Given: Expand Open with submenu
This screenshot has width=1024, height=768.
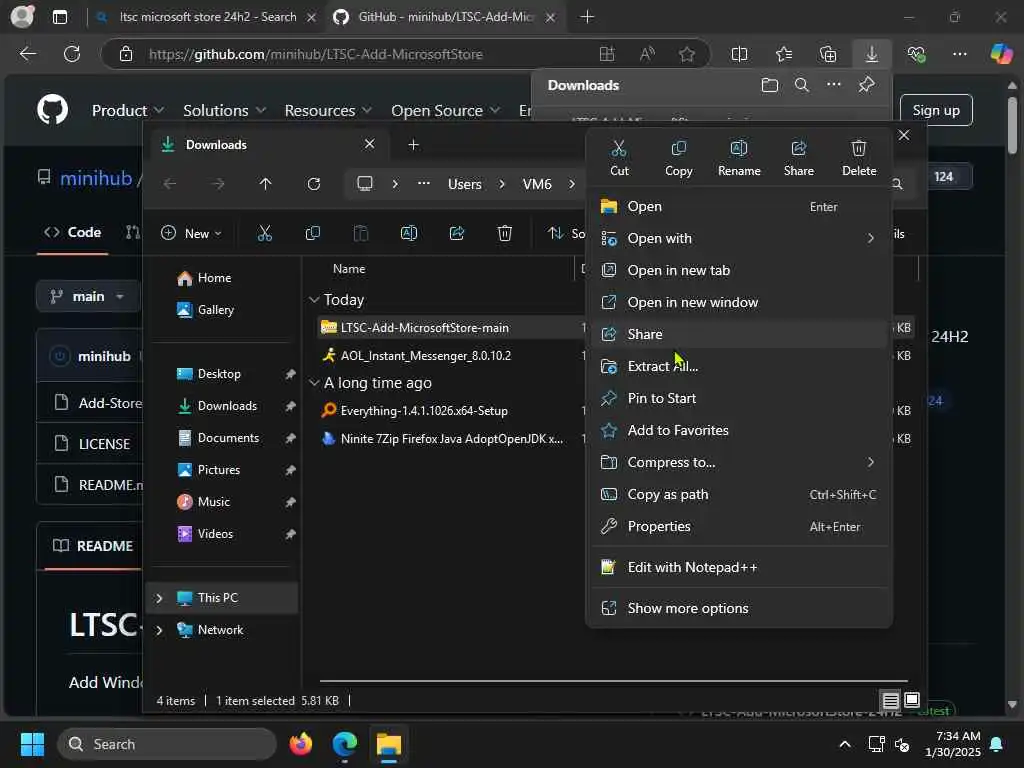Looking at the screenshot, I should pos(739,238).
